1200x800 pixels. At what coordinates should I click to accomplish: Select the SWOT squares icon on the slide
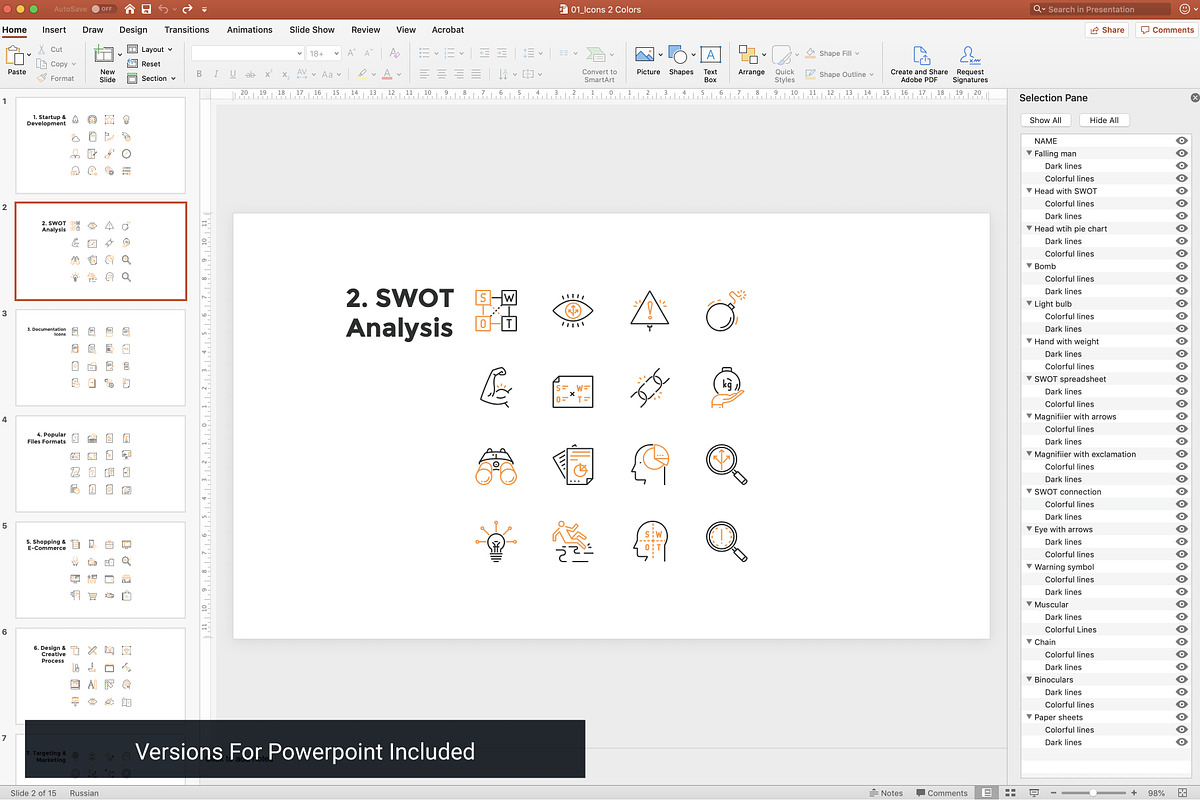pos(496,311)
